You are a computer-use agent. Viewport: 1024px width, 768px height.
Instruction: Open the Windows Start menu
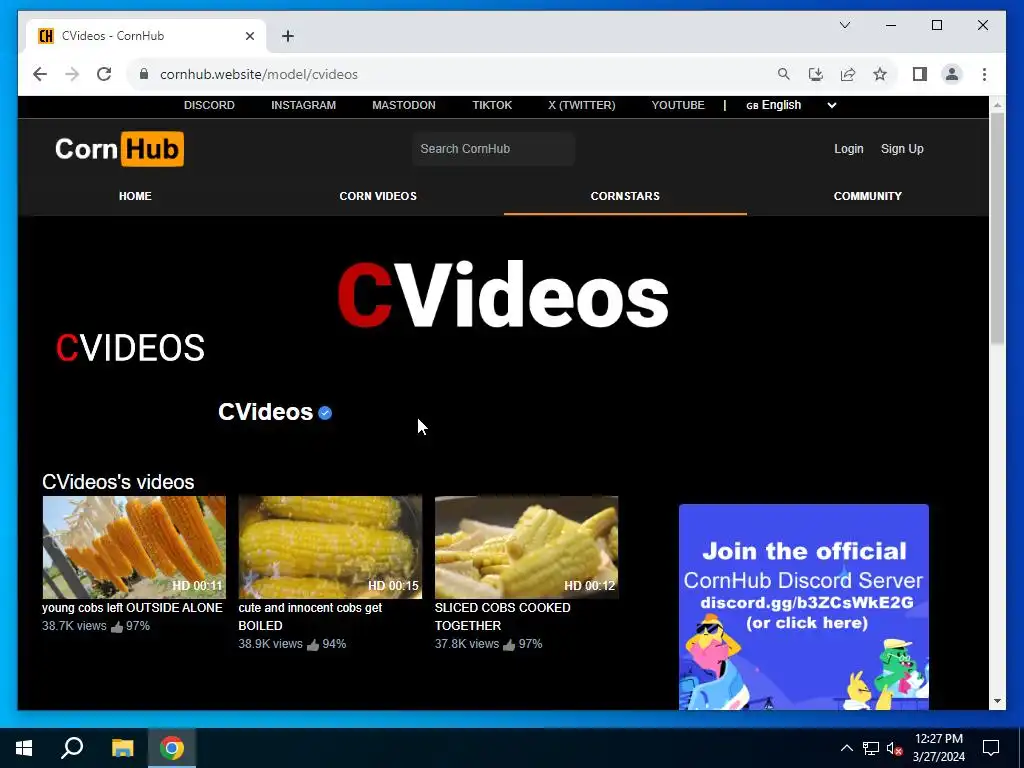tap(24, 748)
